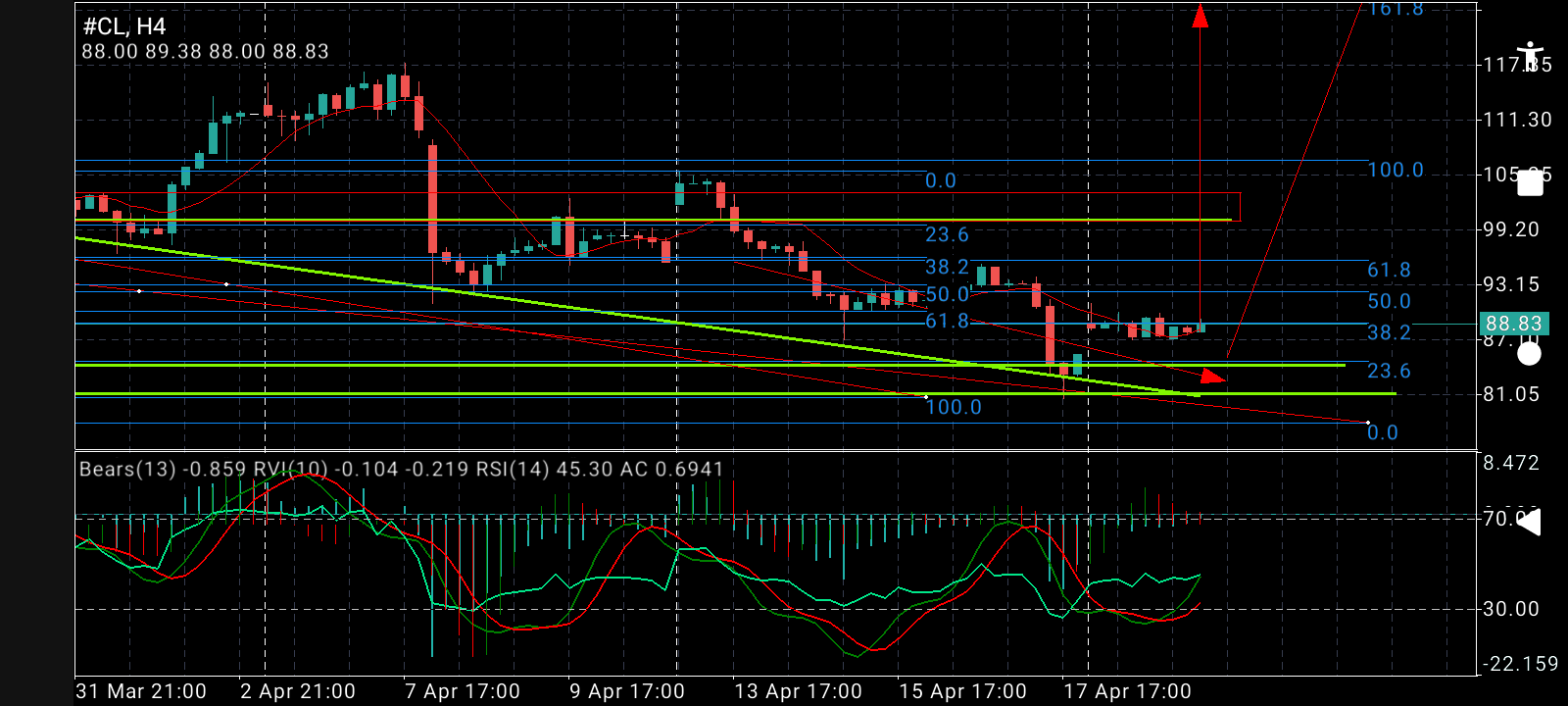The height and width of the screenshot is (706, 1568).
Task: Tap the 17 Apr 17:00 time label
Action: click(x=1127, y=691)
